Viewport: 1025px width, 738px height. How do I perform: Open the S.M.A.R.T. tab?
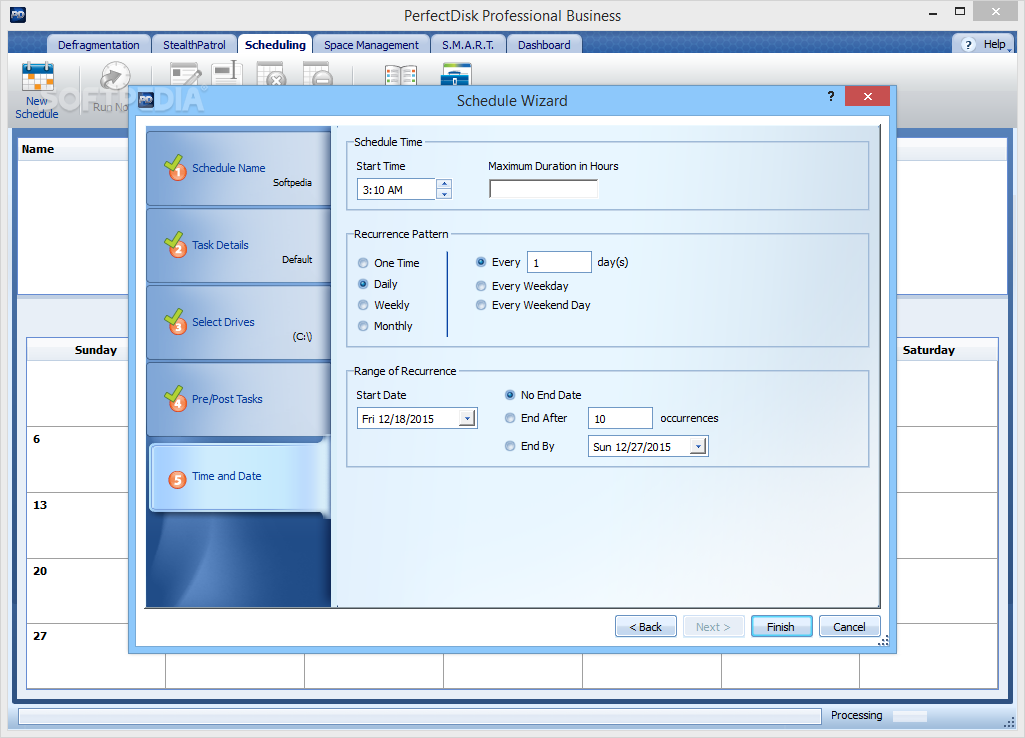[x=467, y=44]
